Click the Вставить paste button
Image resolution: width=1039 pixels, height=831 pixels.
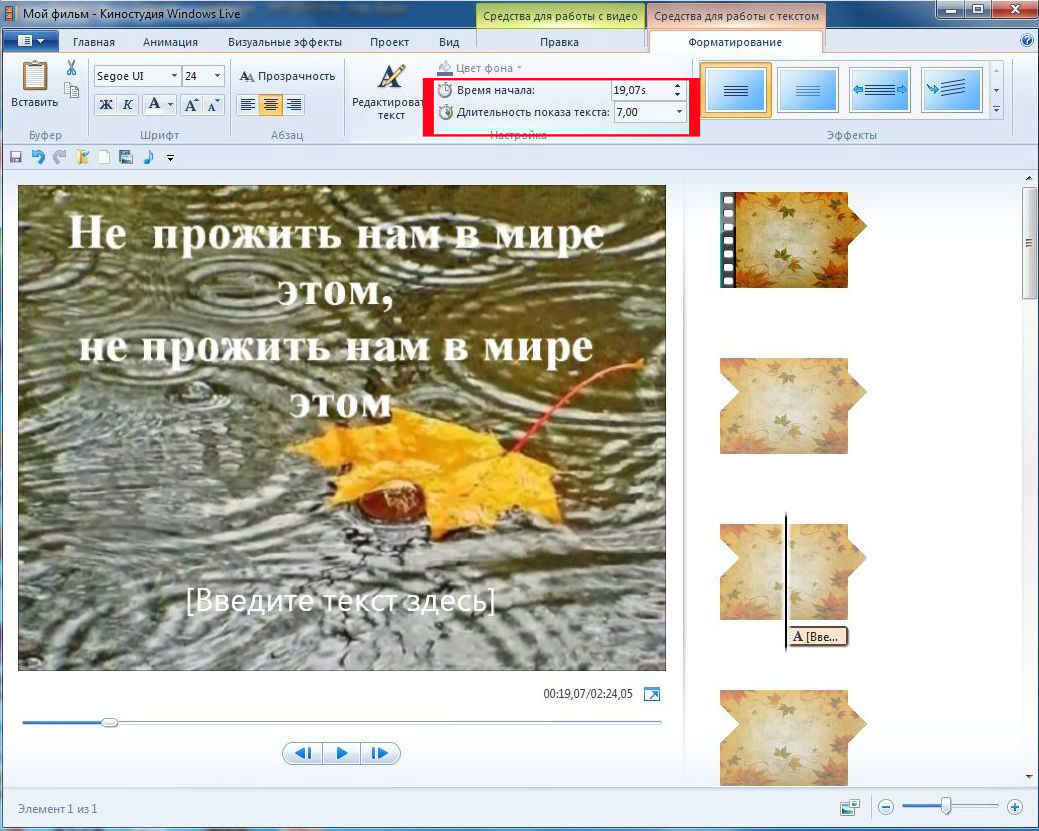click(34, 86)
